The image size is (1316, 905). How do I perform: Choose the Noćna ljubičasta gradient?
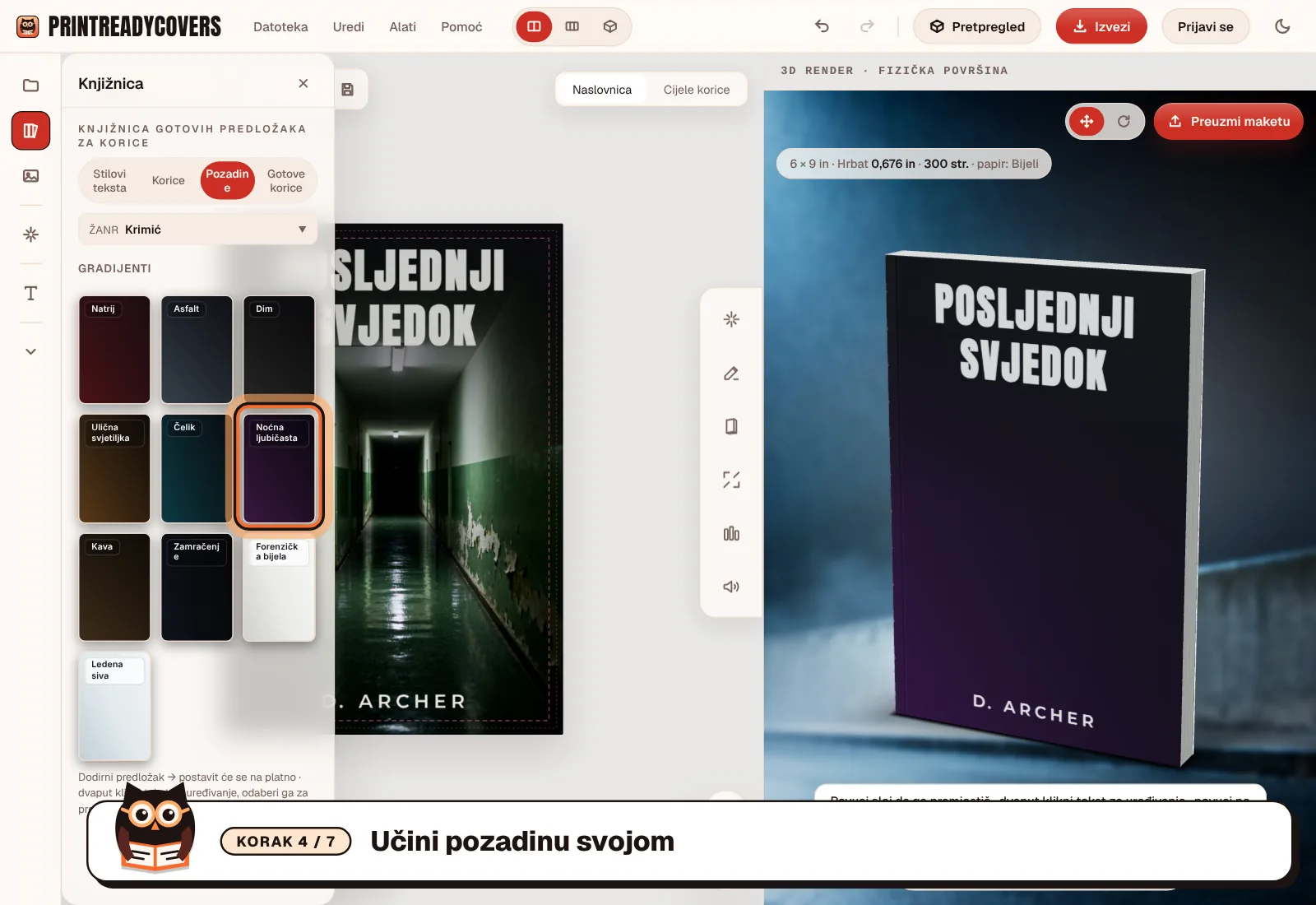coord(279,468)
